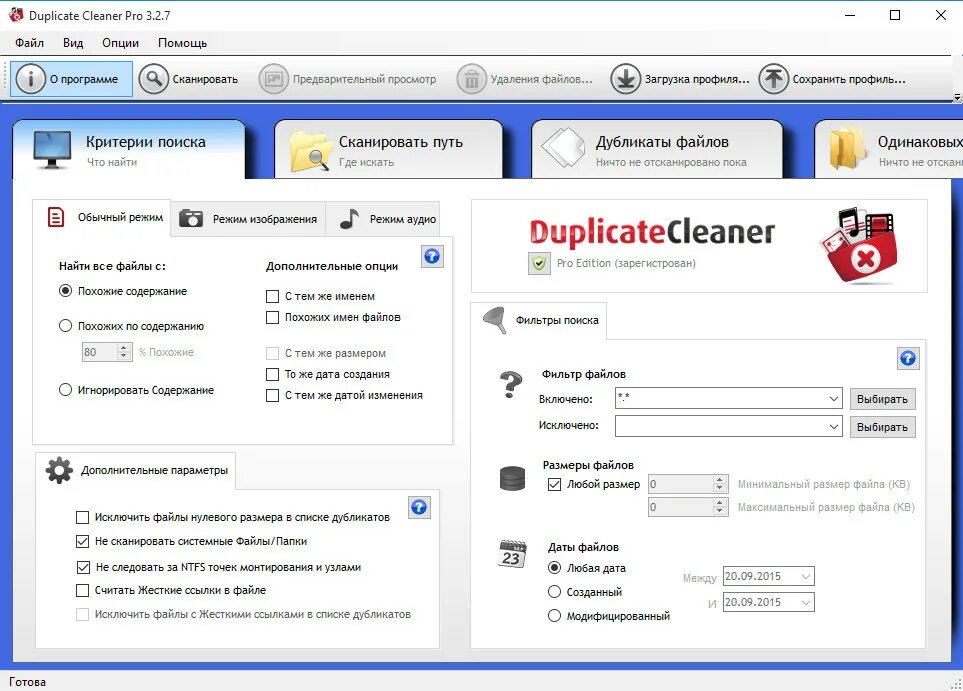Click the Загрузка профиля download icon
Screen dimensions: 963x691
coord(625,79)
